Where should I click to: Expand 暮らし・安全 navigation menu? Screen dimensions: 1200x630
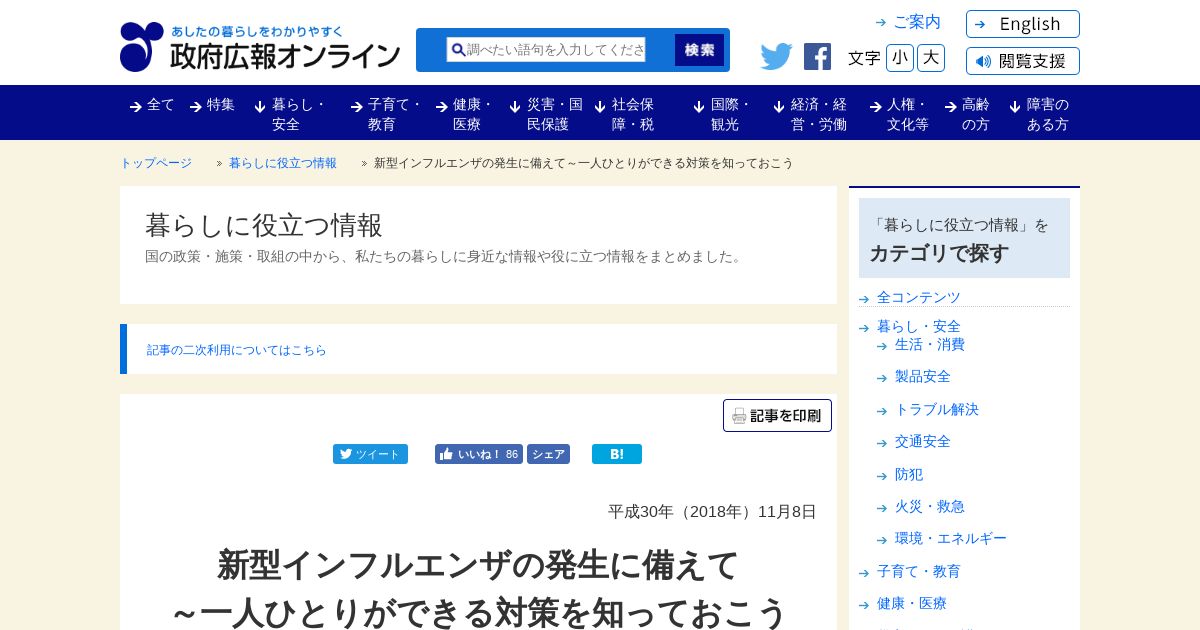pyautogui.click(x=291, y=114)
